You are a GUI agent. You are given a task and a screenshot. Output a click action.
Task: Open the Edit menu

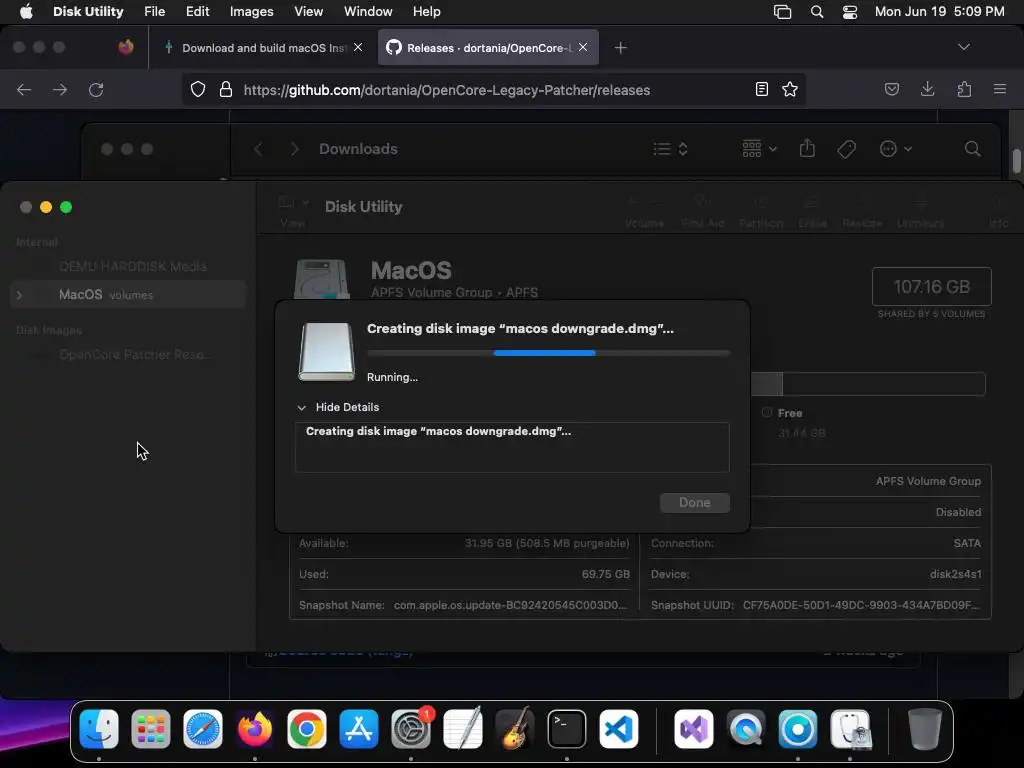(x=197, y=12)
